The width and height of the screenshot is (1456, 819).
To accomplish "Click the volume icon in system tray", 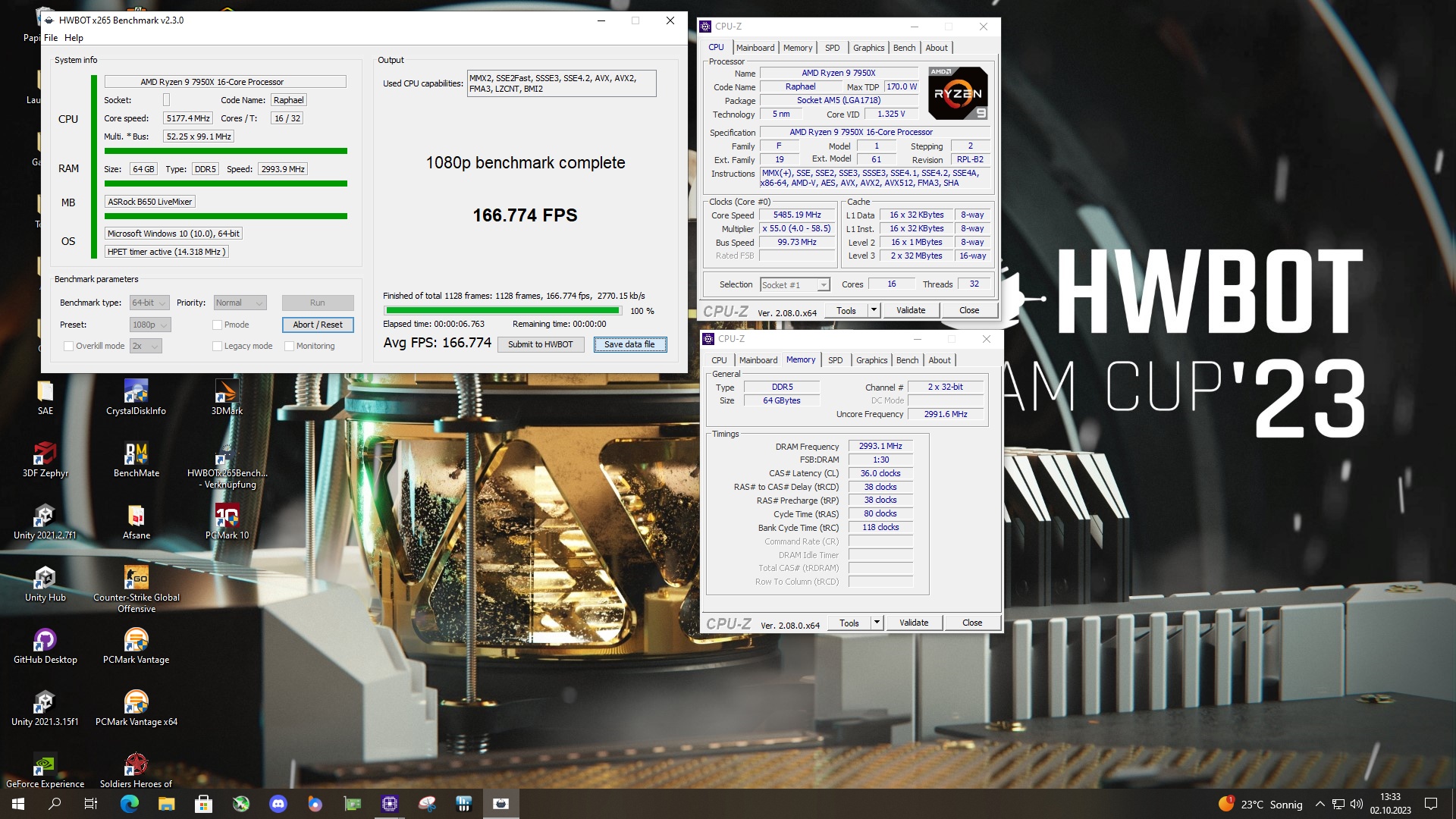I will [1357, 804].
